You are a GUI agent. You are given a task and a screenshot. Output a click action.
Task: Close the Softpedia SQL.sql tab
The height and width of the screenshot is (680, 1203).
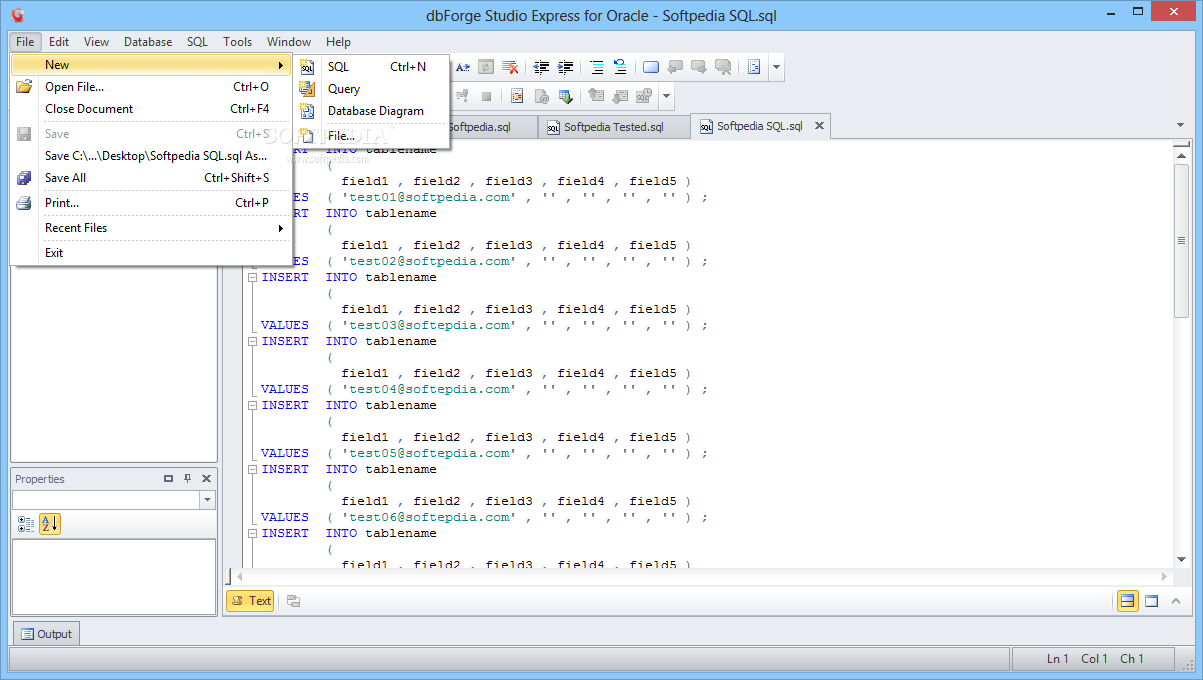(819, 126)
